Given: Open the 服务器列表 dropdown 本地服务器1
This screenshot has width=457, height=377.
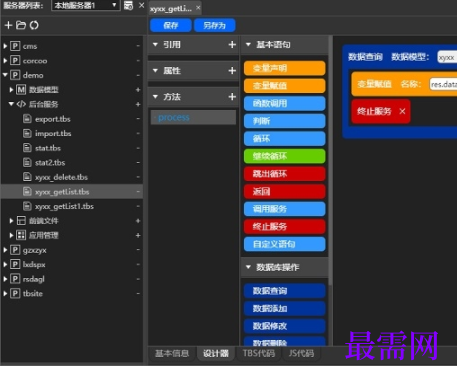Looking at the screenshot, I should 86,5.
